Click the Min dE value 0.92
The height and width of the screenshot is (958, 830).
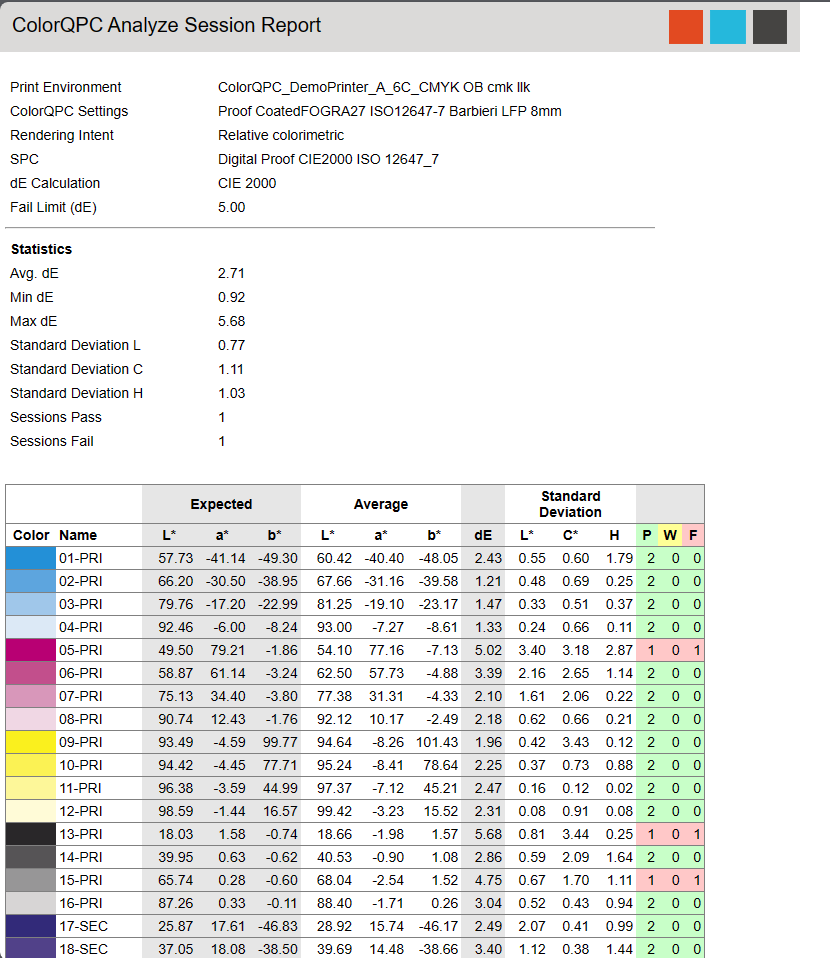pos(232,297)
